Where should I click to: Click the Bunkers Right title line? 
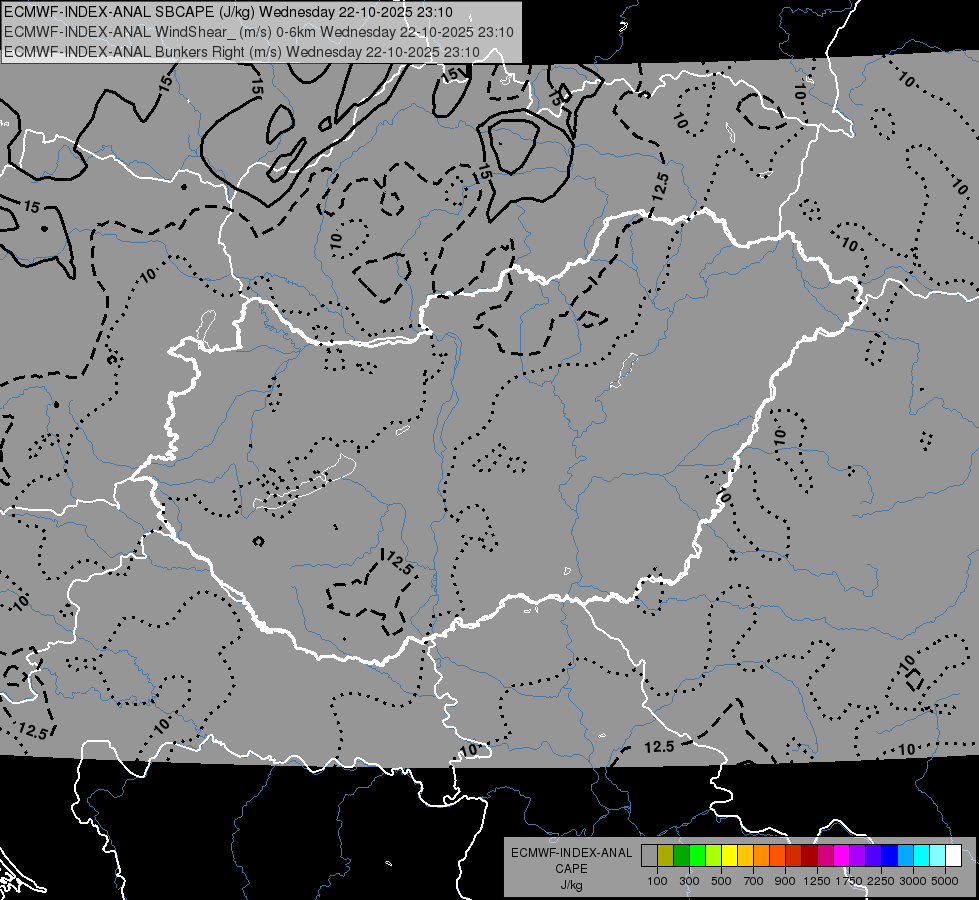coord(242,52)
